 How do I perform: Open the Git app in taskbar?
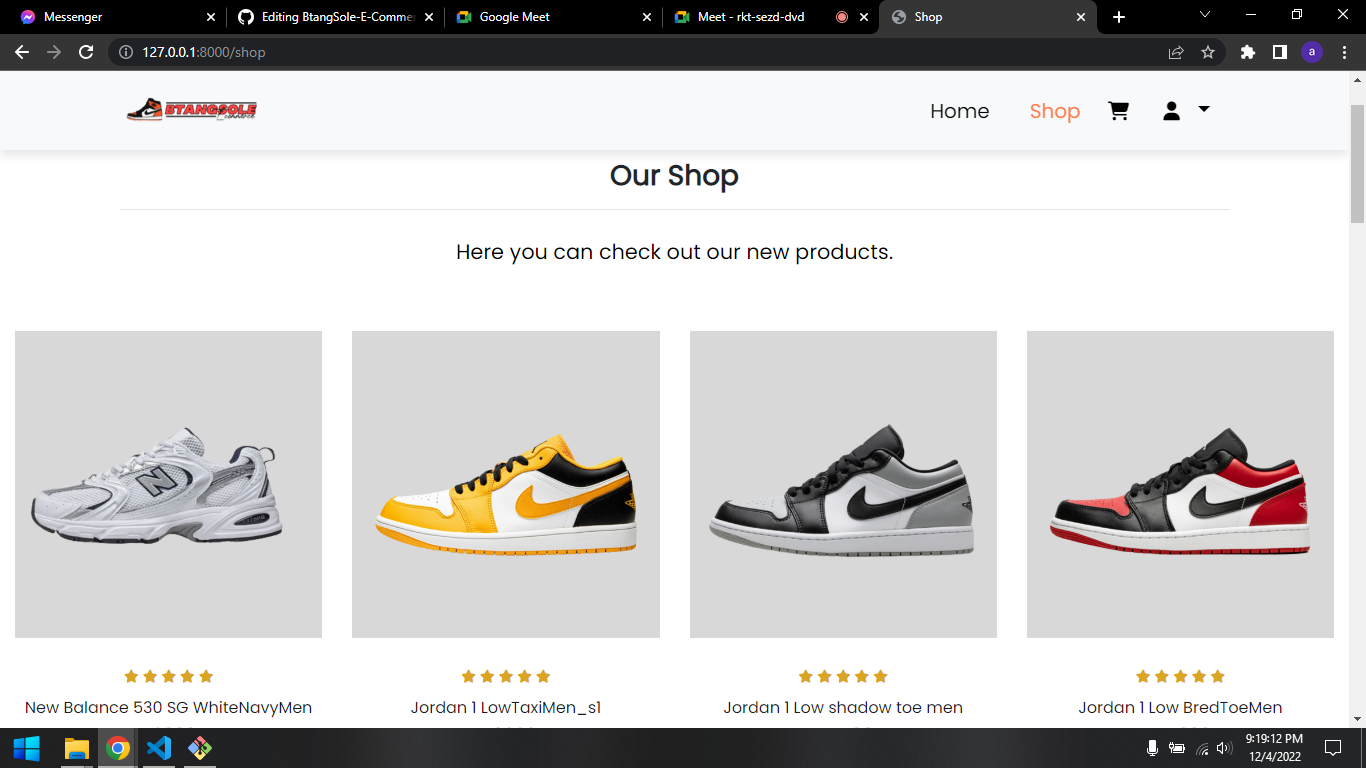coord(200,748)
